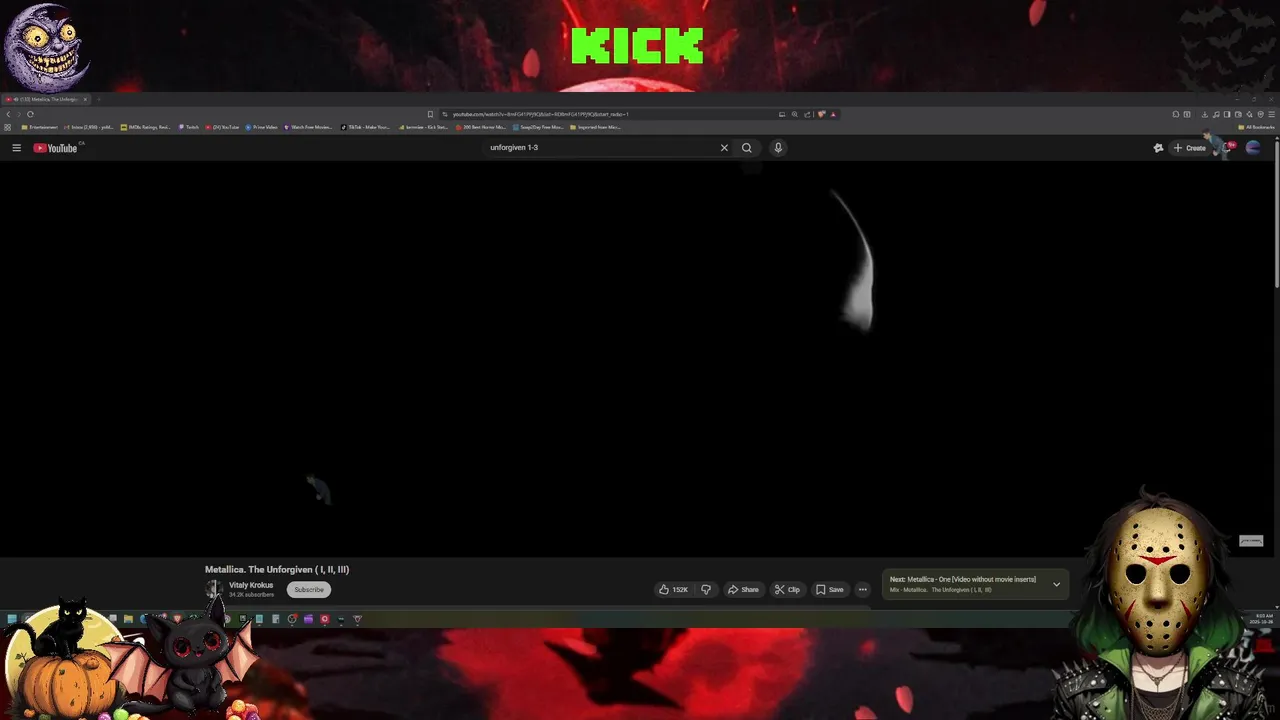Open the IMDb Ratings bookmark
The width and height of the screenshot is (1280, 720).
[146, 127]
